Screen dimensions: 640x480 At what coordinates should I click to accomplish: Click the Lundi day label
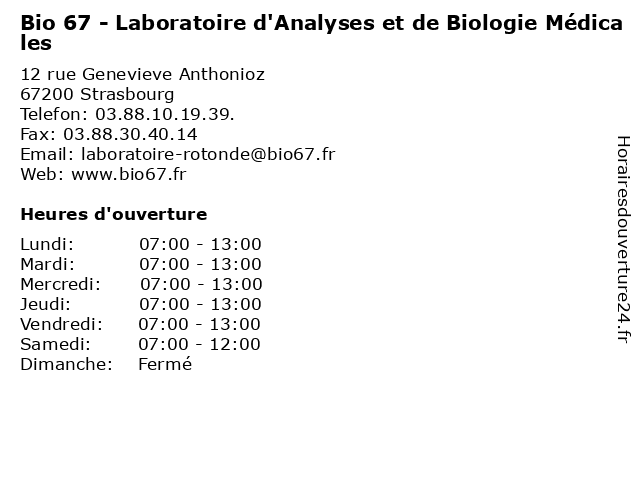tap(47, 244)
